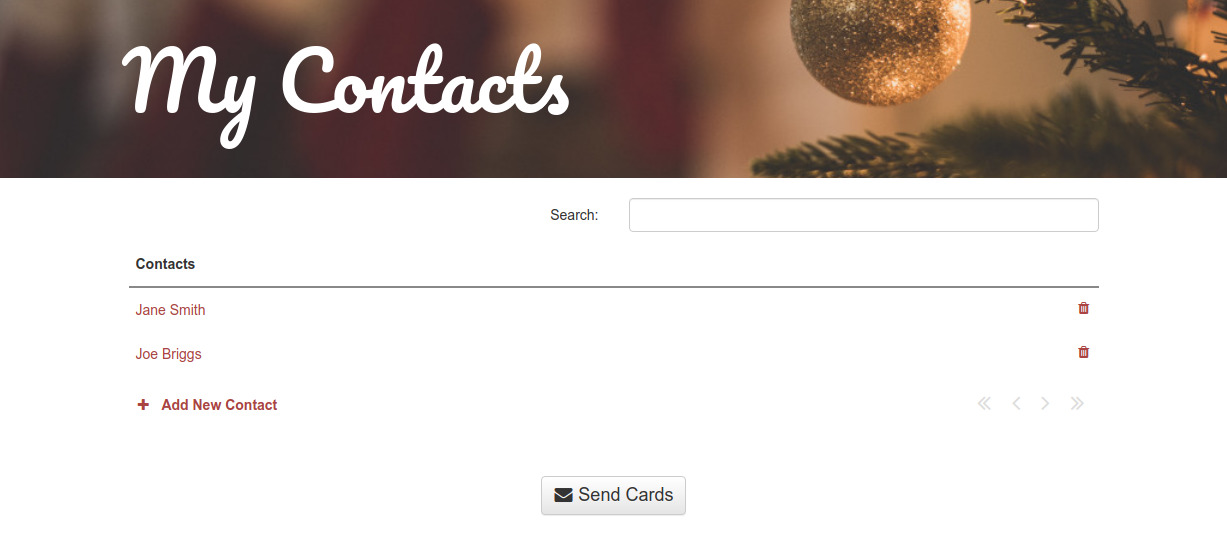
Task: Go to previous page with left chevron
Action: point(1016,404)
